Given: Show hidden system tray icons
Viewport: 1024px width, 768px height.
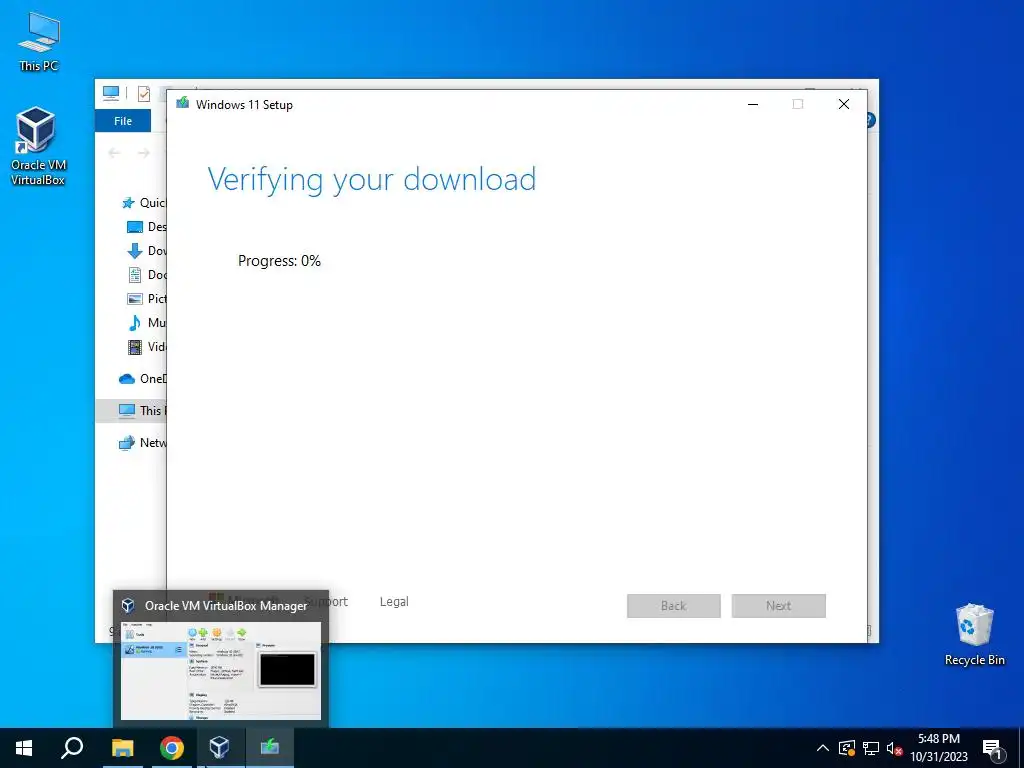Looking at the screenshot, I should point(823,748).
